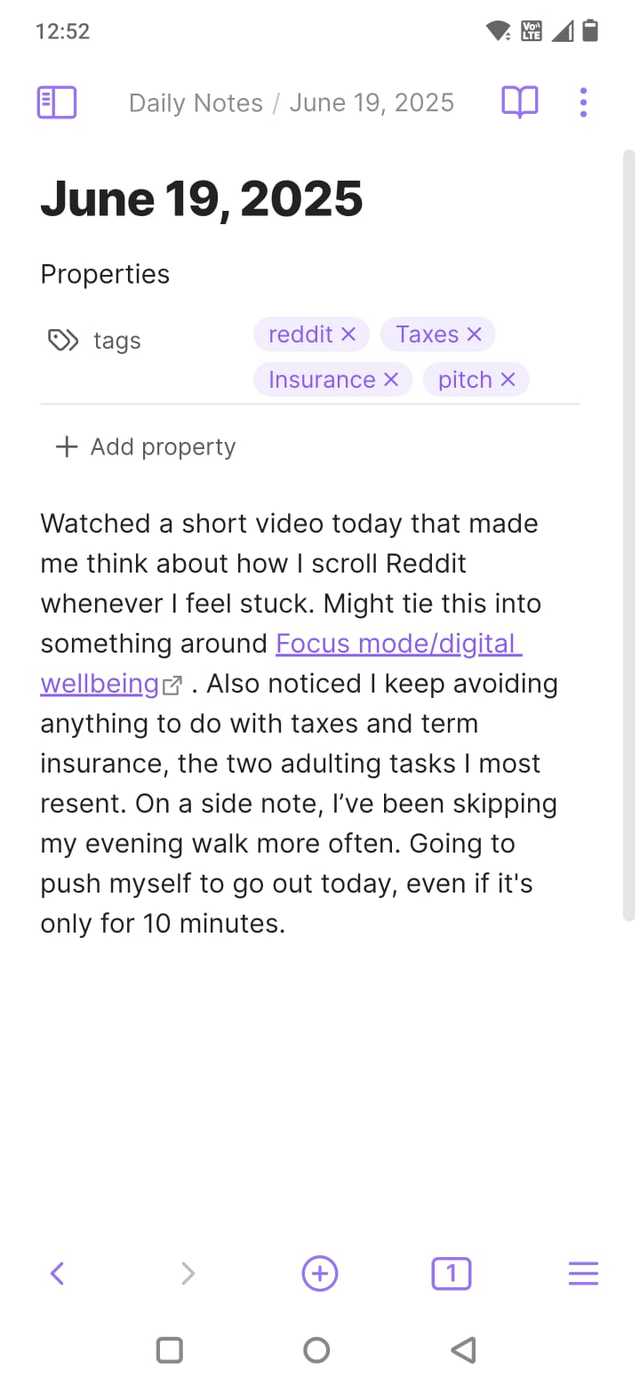Click the tags property icon
640x1387 pixels.
(62, 341)
